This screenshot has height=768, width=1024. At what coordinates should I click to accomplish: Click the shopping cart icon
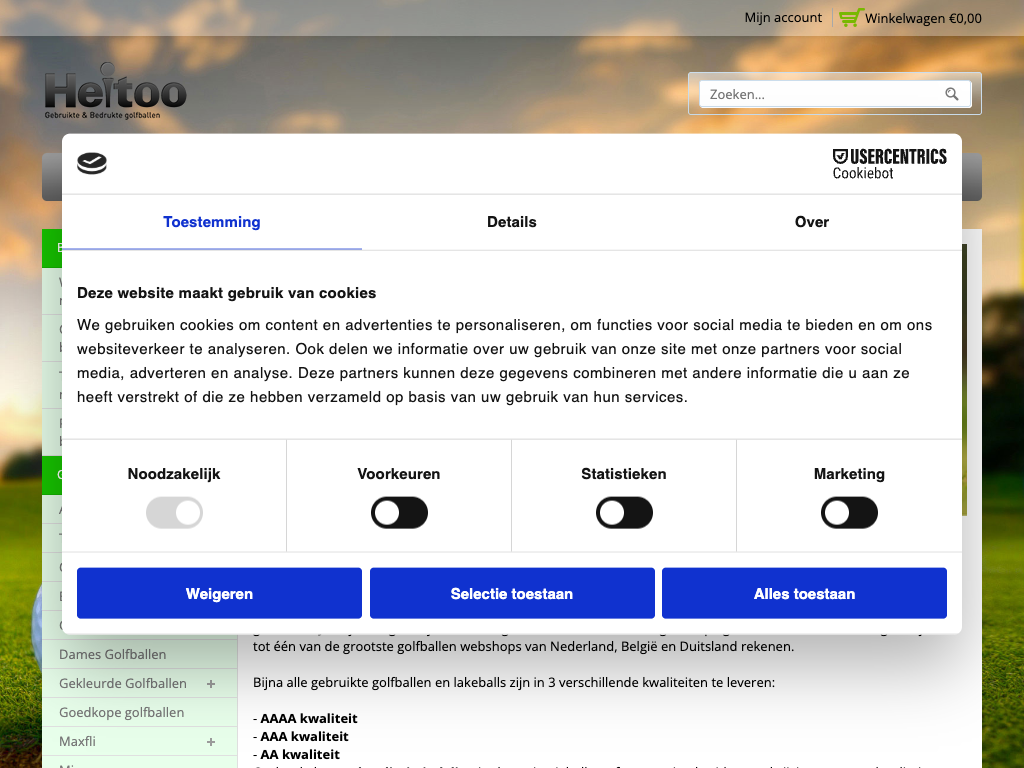tap(850, 18)
